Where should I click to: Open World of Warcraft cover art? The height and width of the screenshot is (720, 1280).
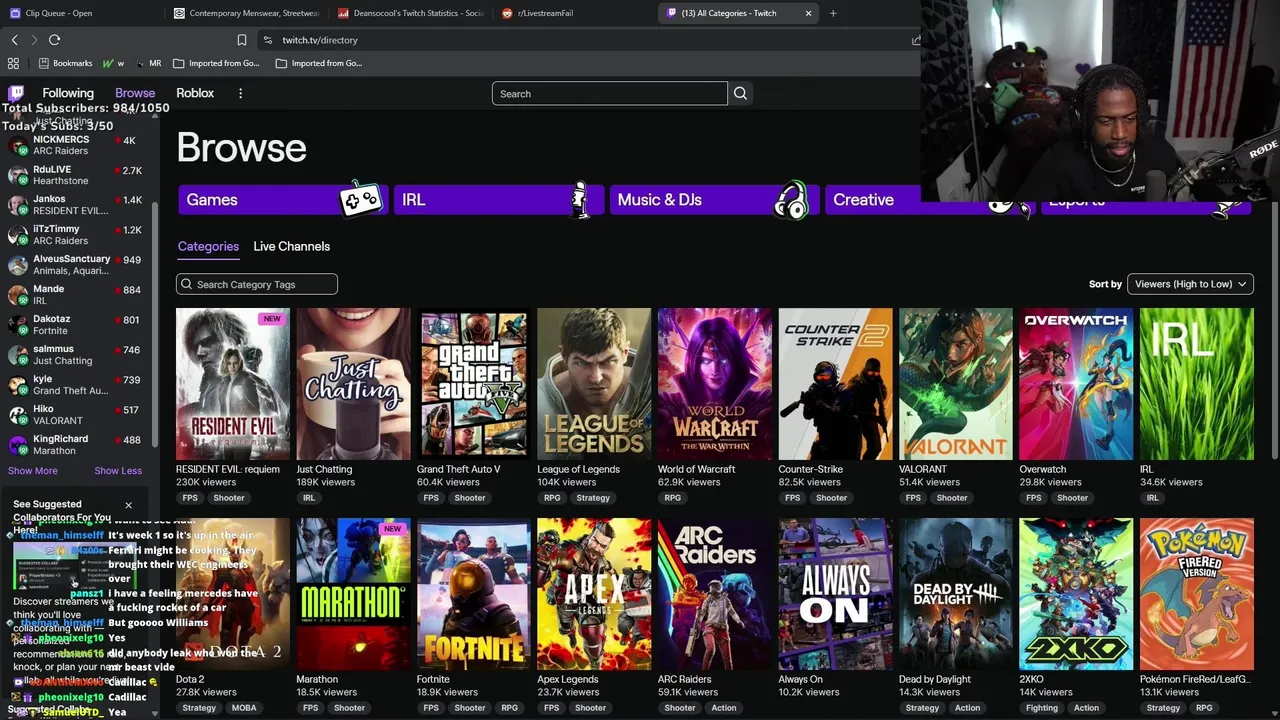click(x=715, y=384)
